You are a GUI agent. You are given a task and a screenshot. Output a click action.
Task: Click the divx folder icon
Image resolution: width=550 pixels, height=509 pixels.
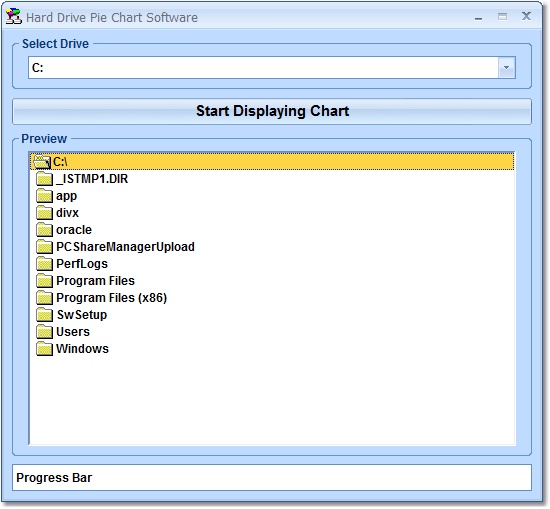[x=44, y=213]
